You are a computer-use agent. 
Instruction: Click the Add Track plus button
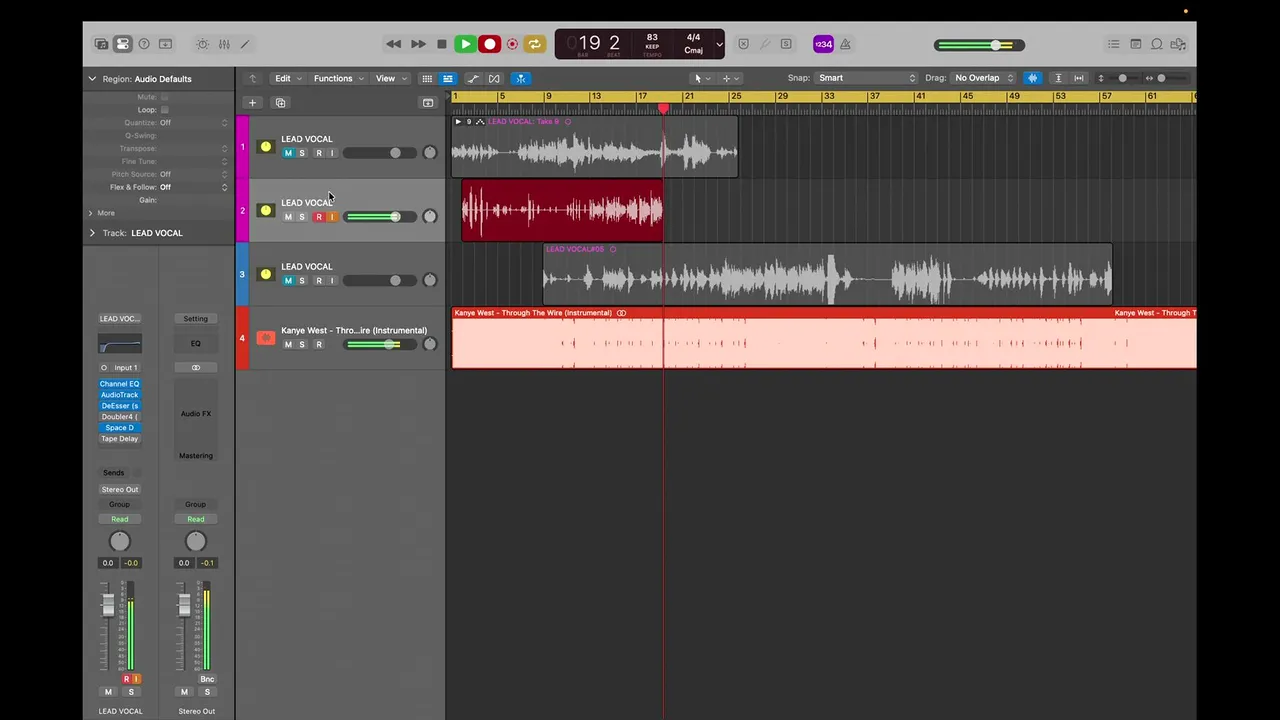tap(252, 102)
